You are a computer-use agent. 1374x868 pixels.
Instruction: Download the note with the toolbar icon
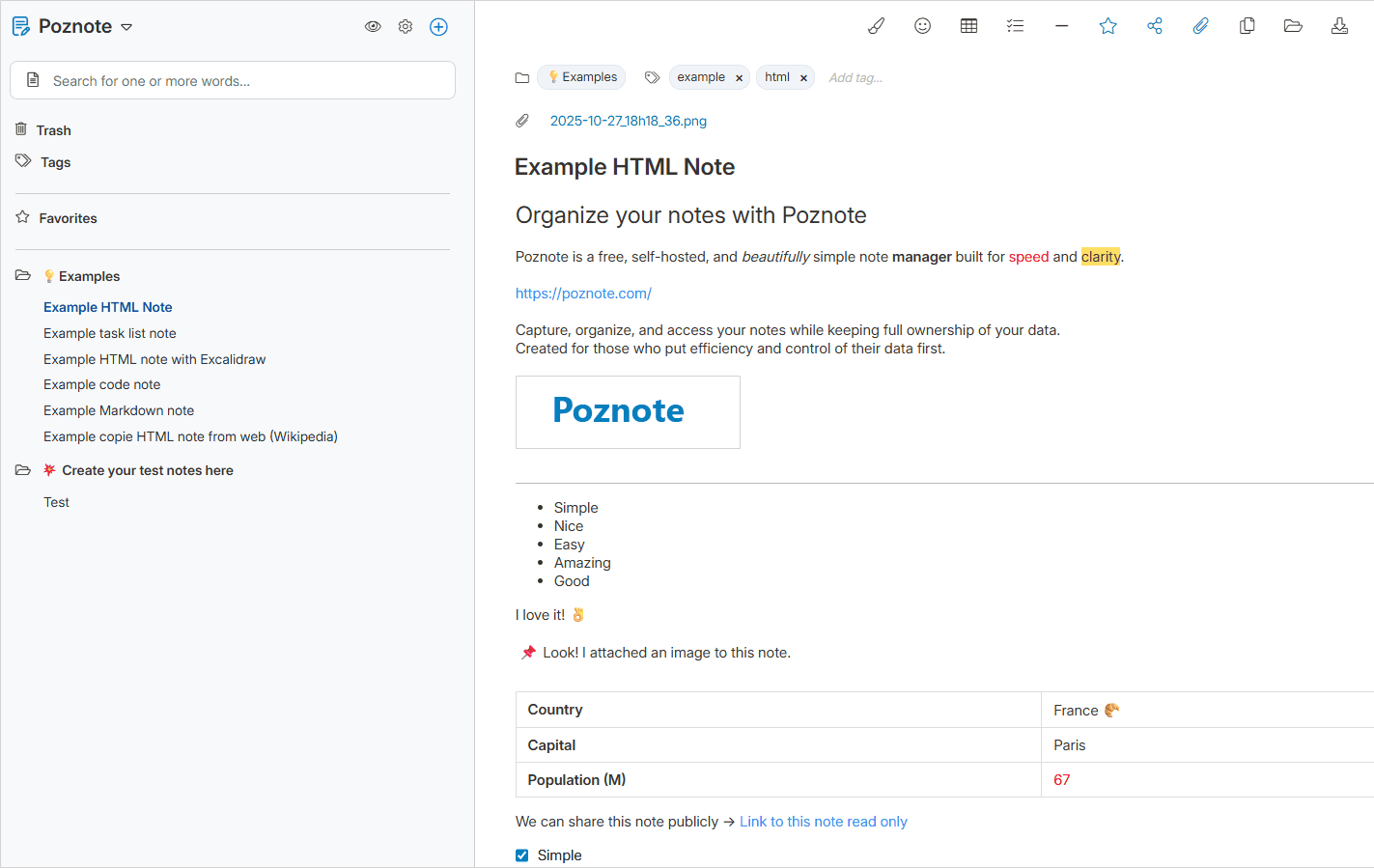click(x=1339, y=26)
